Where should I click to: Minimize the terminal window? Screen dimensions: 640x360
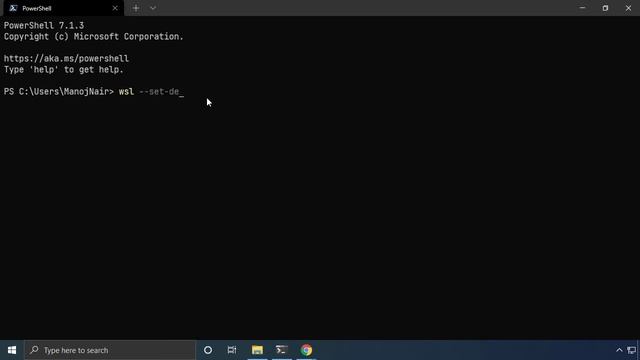click(x=582, y=8)
